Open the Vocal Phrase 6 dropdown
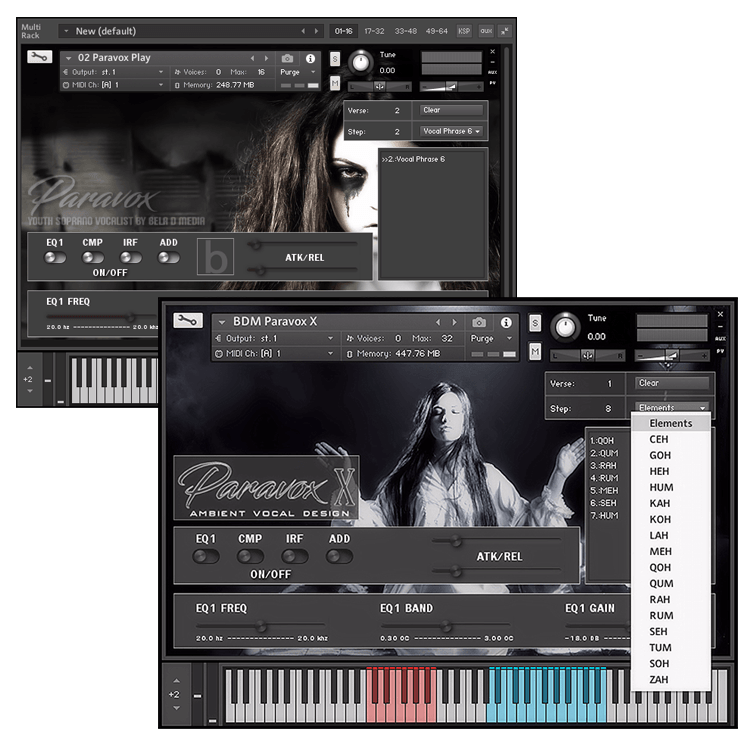The width and height of the screenshot is (750, 750). point(451,131)
